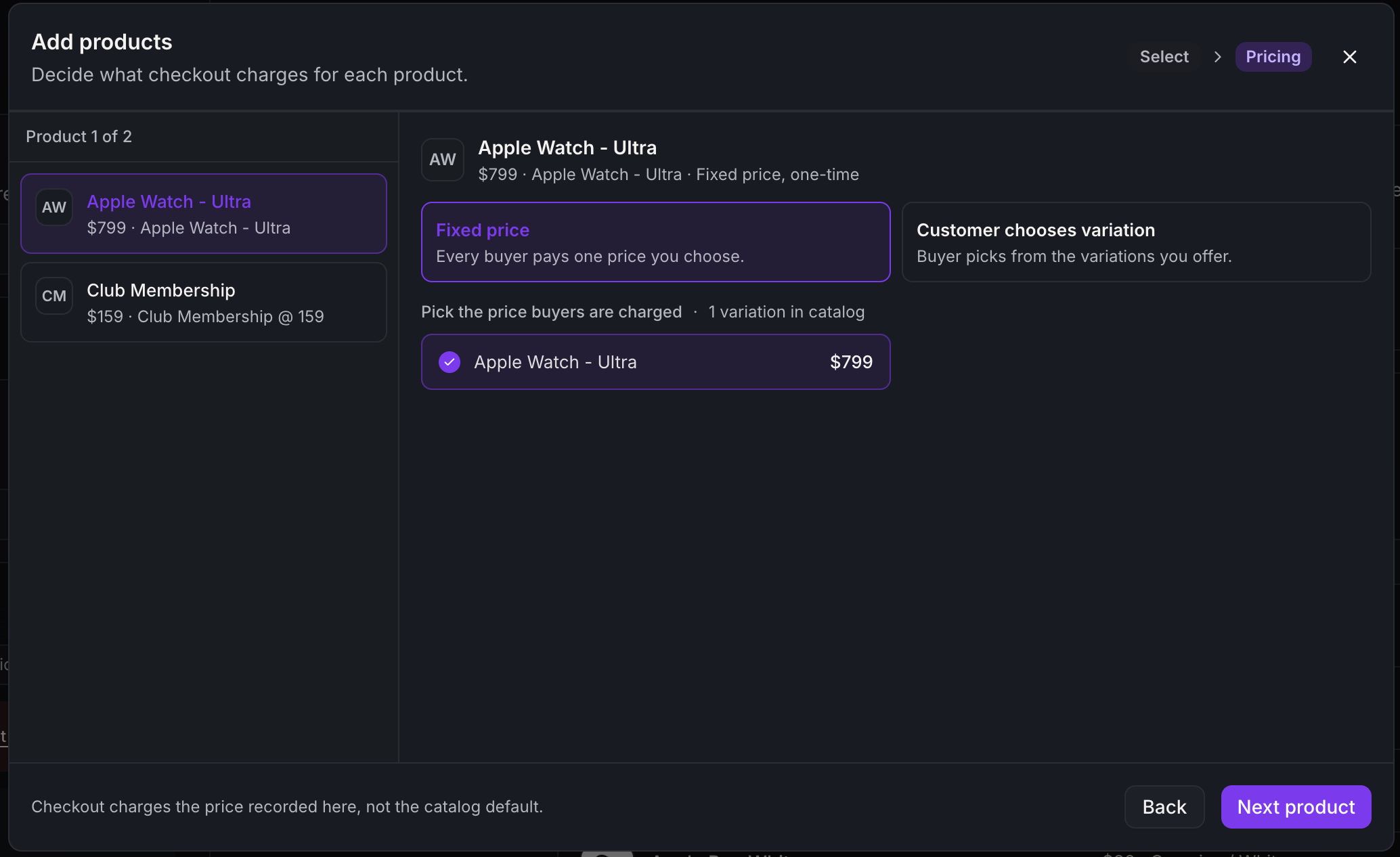Screen dimensions: 1400x857
Task: Click '1 variation in catalog' text
Action: click(786, 312)
